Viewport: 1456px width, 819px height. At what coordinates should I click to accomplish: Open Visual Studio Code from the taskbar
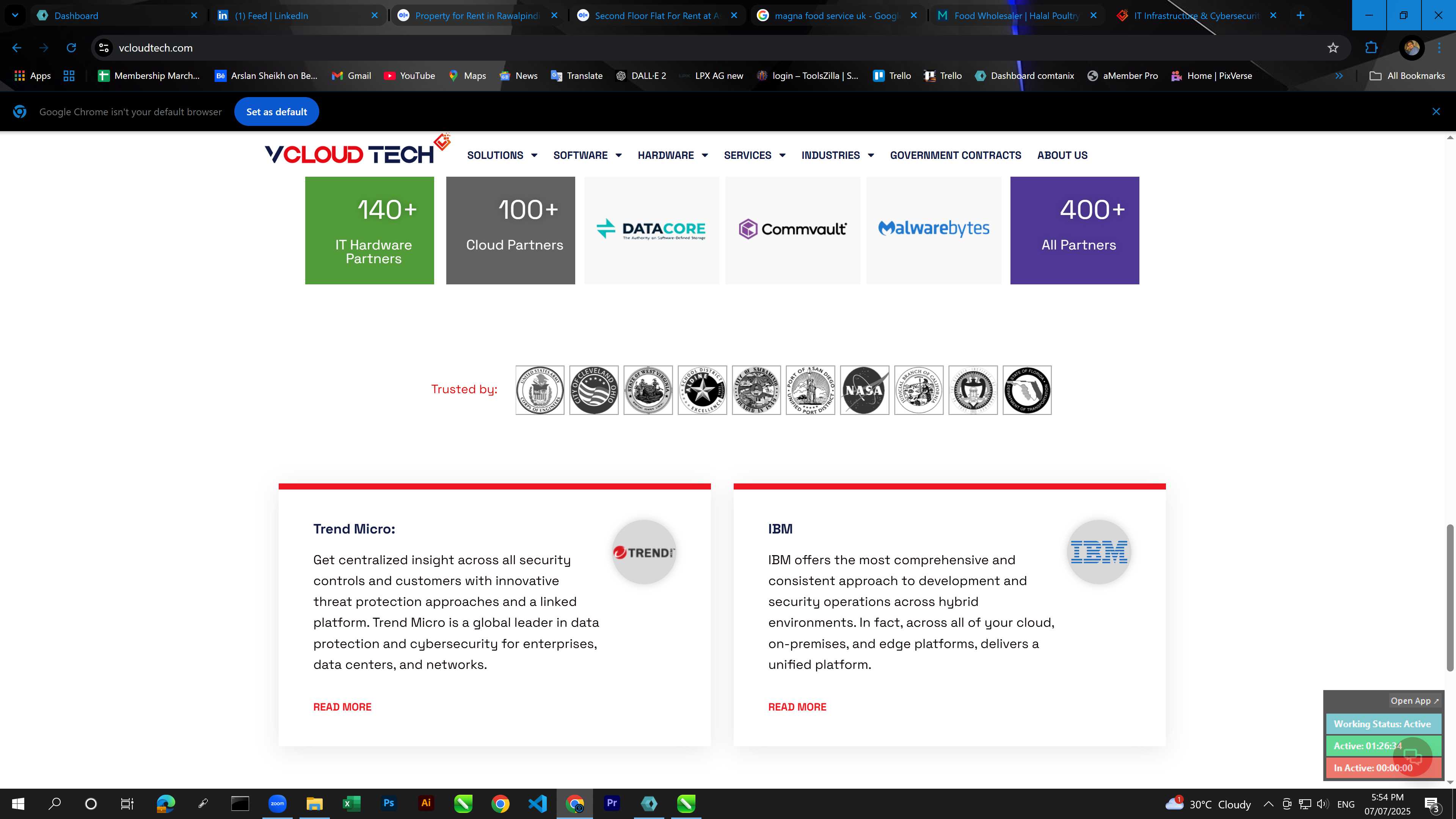(x=538, y=803)
